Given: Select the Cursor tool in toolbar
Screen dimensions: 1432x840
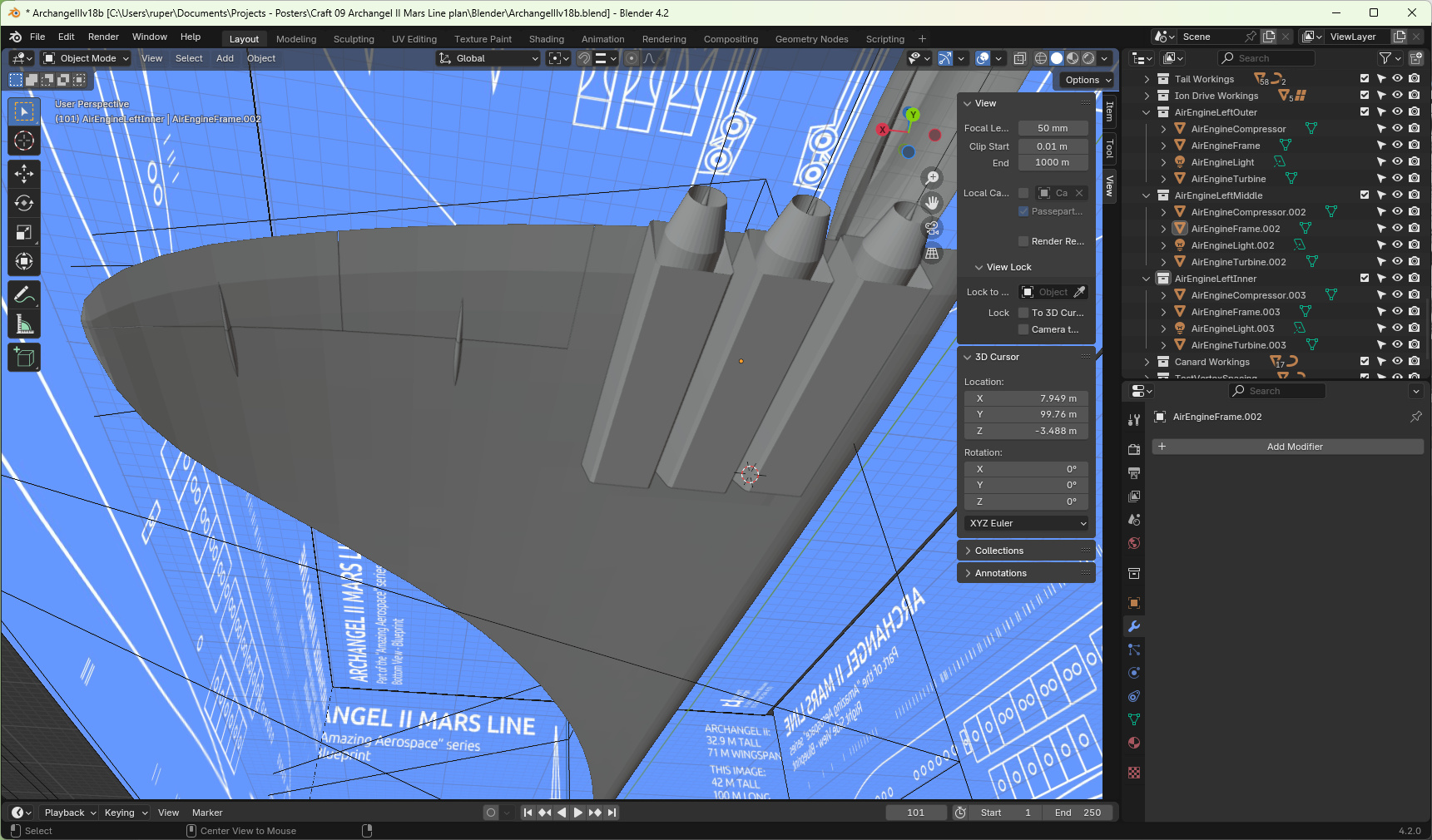Looking at the screenshot, I should tap(24, 141).
